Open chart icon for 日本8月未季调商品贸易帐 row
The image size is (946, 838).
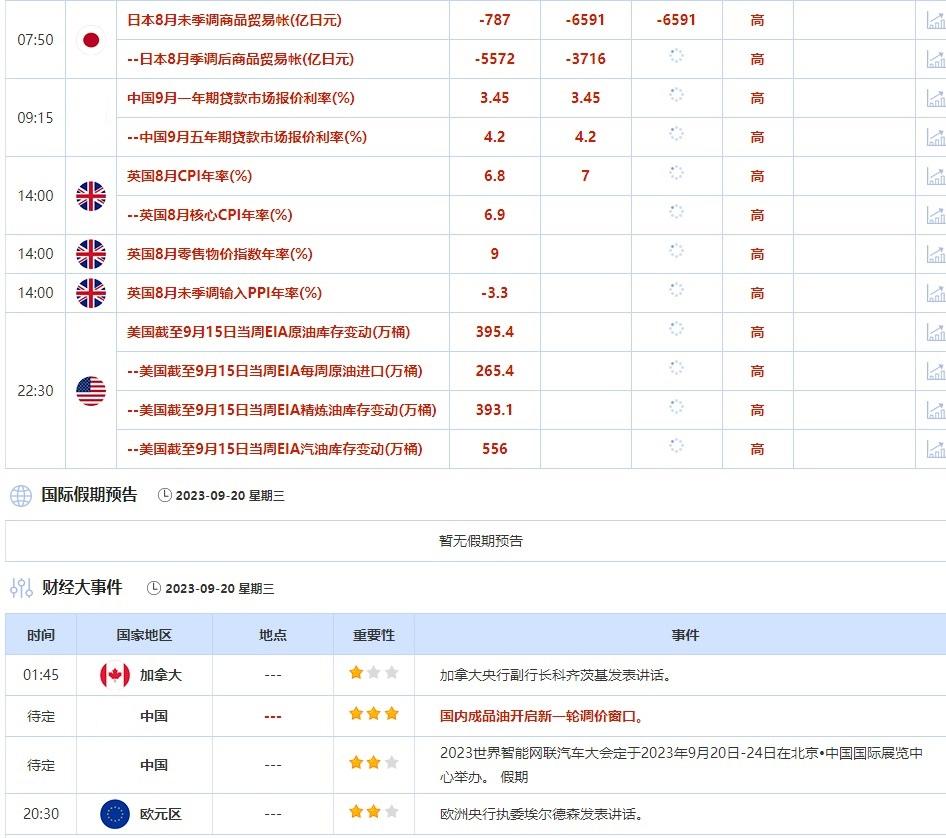point(936,20)
